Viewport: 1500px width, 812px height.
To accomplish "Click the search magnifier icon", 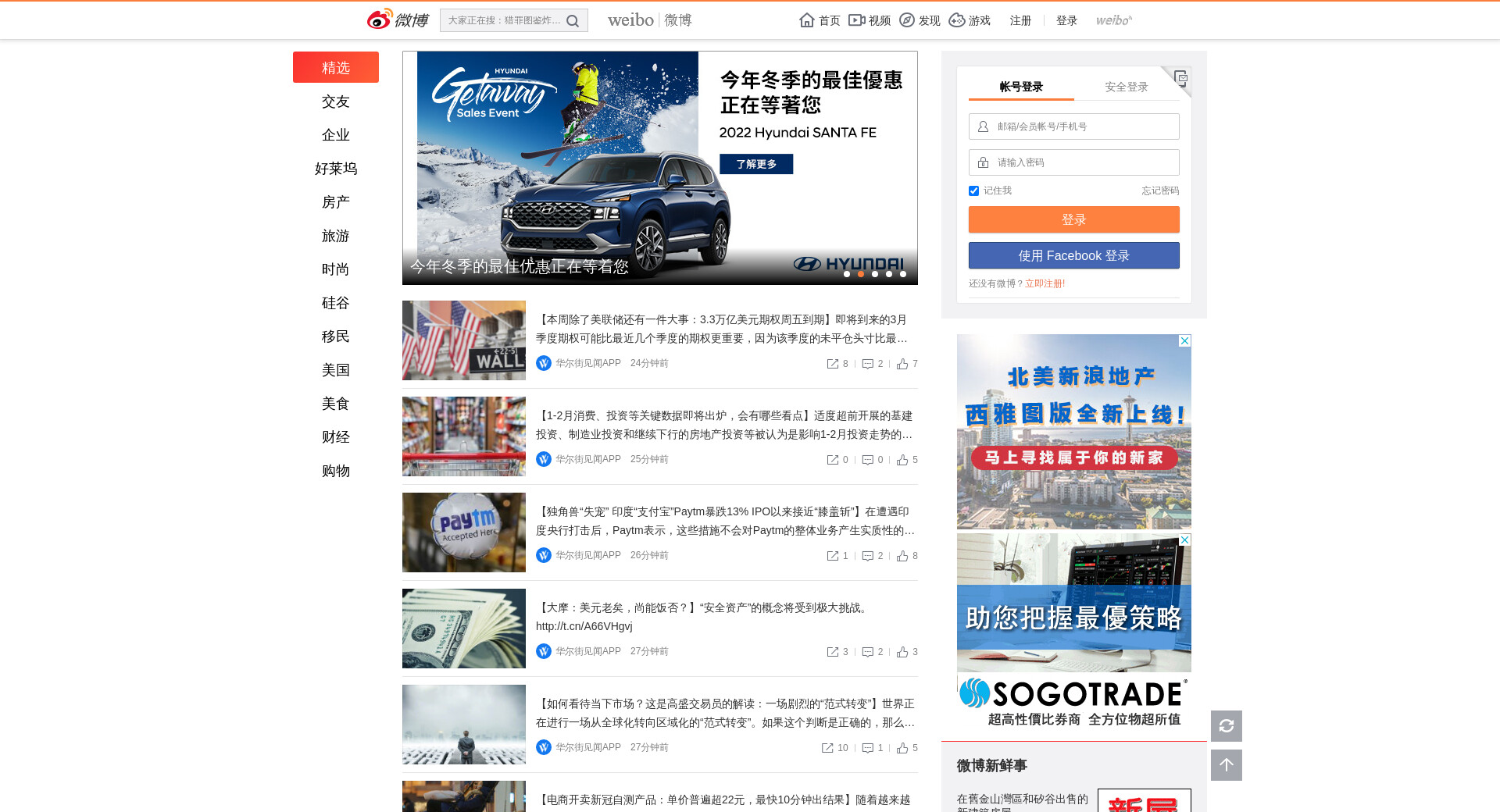I will click(x=573, y=21).
